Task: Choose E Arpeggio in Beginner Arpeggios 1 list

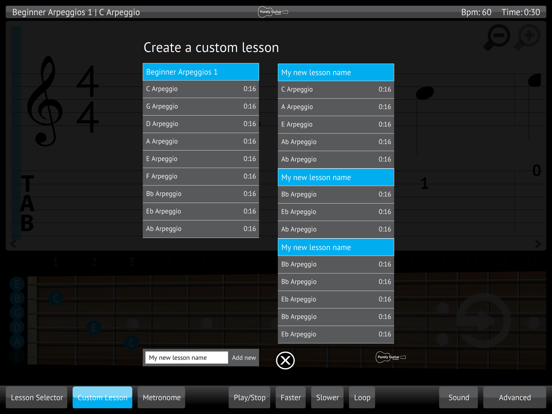Action: coord(201,159)
